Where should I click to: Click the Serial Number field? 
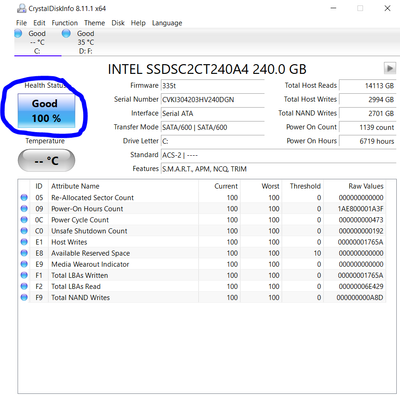(213, 100)
